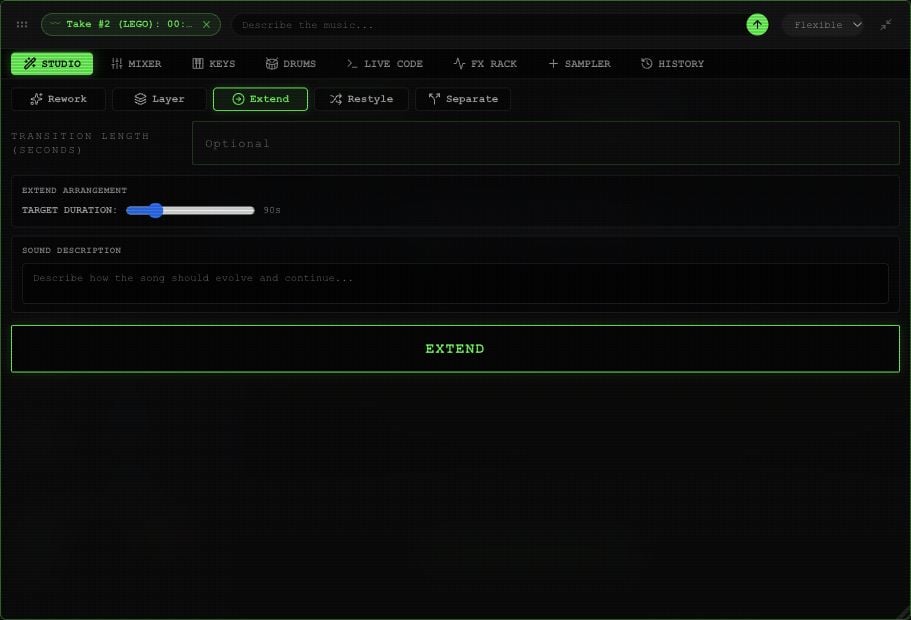Click the Take #2 (LEGO) chip label
The height and width of the screenshot is (620, 911).
128,24
